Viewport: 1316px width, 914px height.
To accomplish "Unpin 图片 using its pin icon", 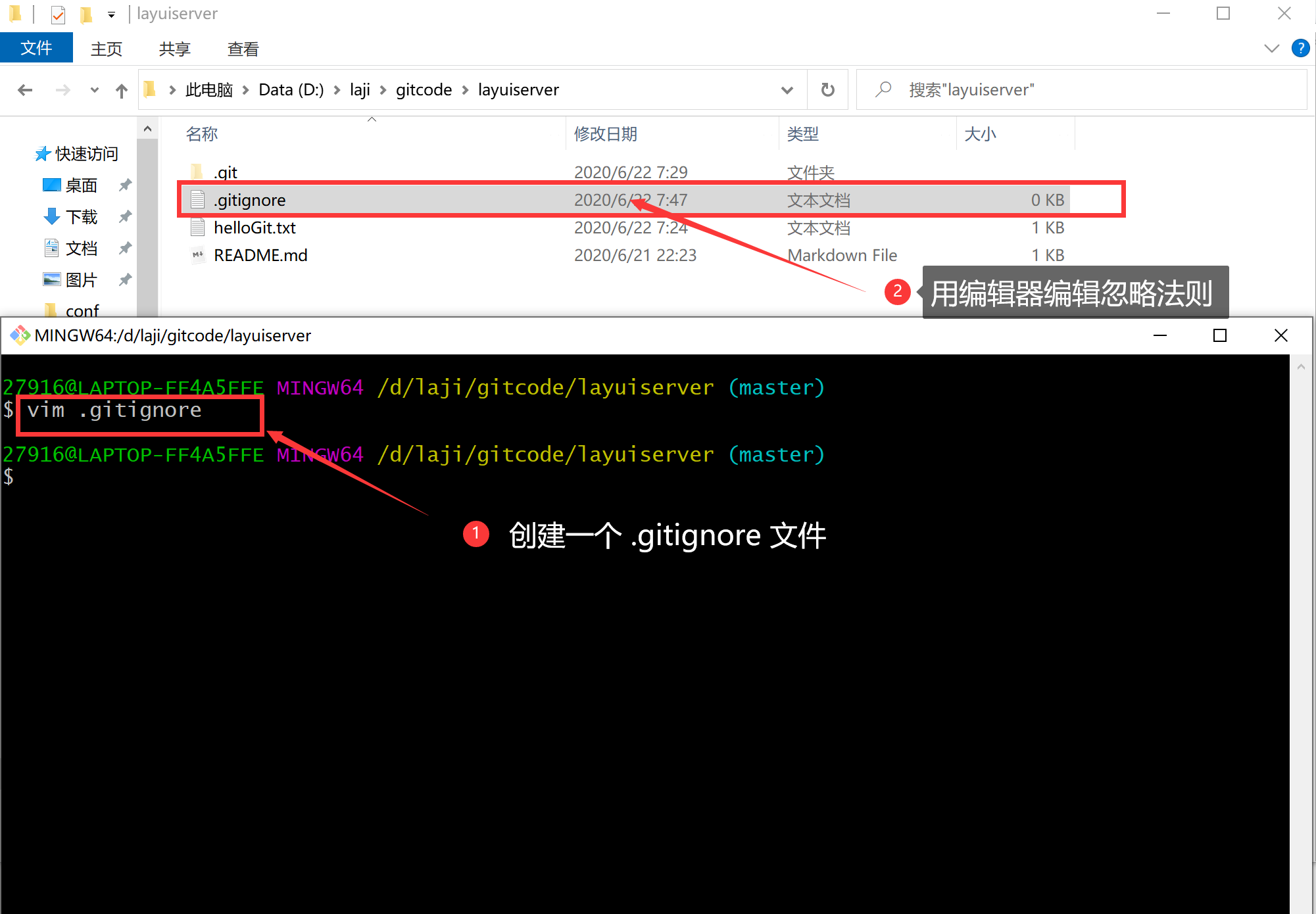I will pyautogui.click(x=125, y=280).
